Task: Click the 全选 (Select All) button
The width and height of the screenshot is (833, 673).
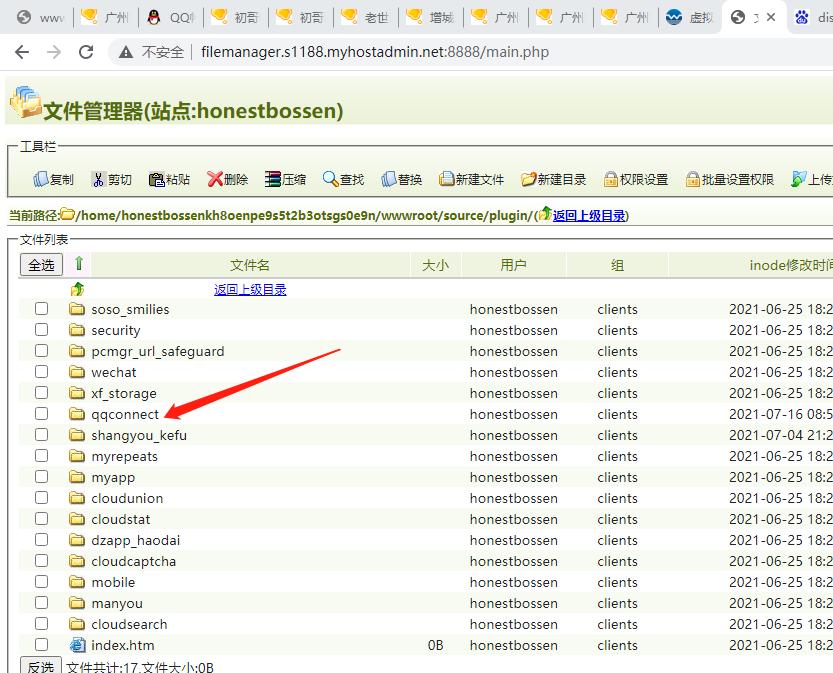Action: 41,265
